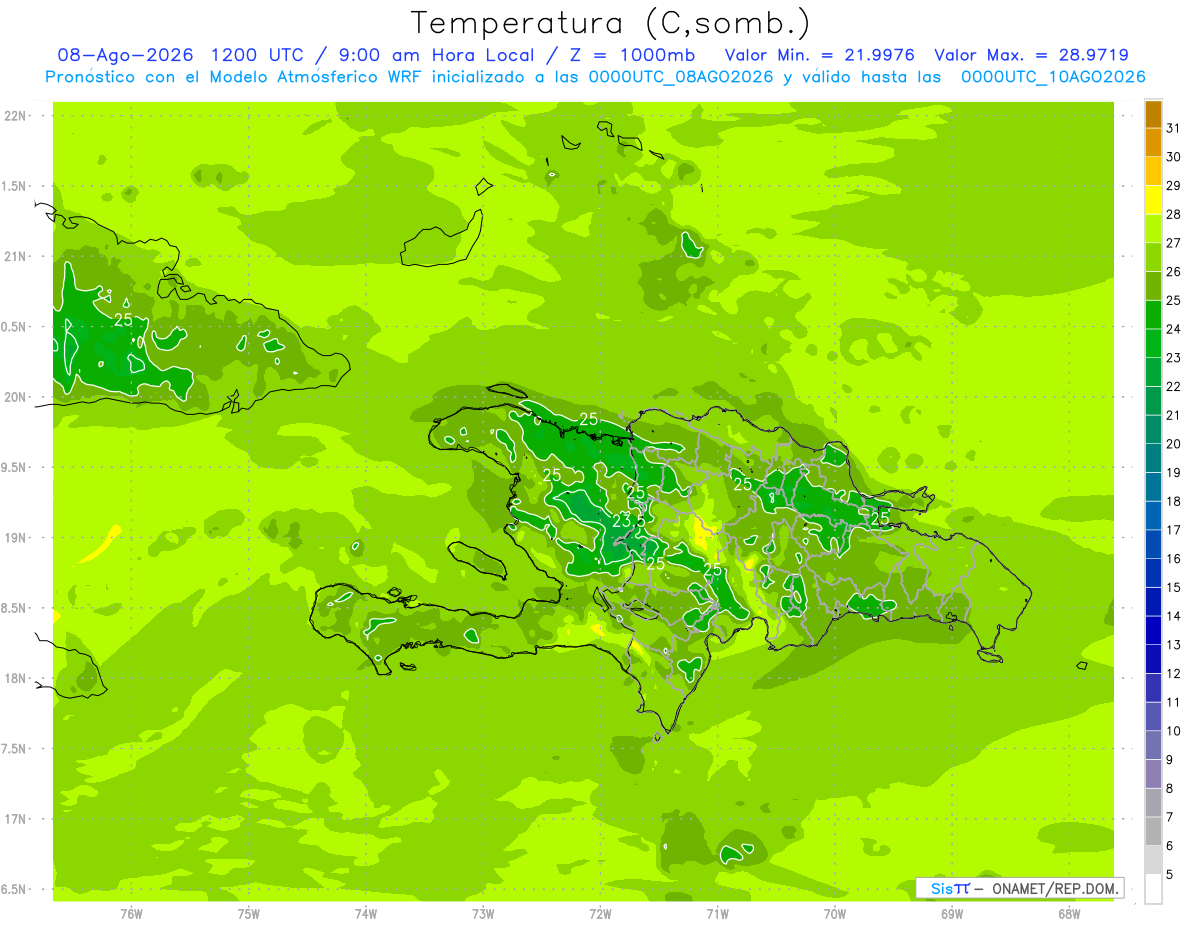Click the '70W' longitude axis label

[835, 914]
